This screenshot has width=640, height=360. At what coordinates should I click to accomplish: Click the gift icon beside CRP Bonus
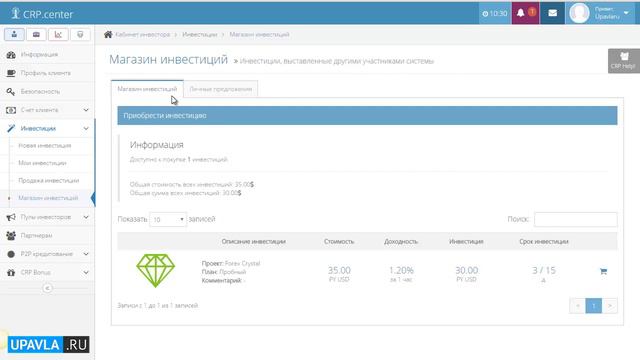[11, 272]
